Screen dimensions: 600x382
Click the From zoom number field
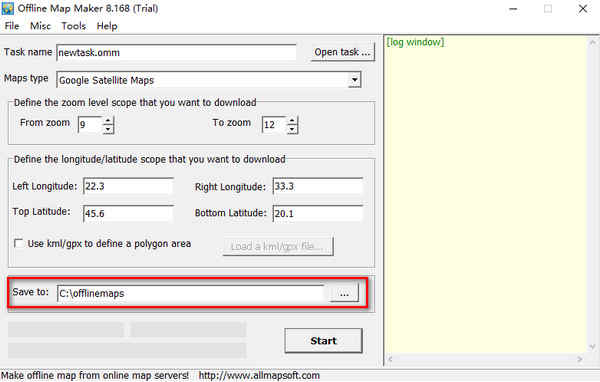(x=90, y=125)
